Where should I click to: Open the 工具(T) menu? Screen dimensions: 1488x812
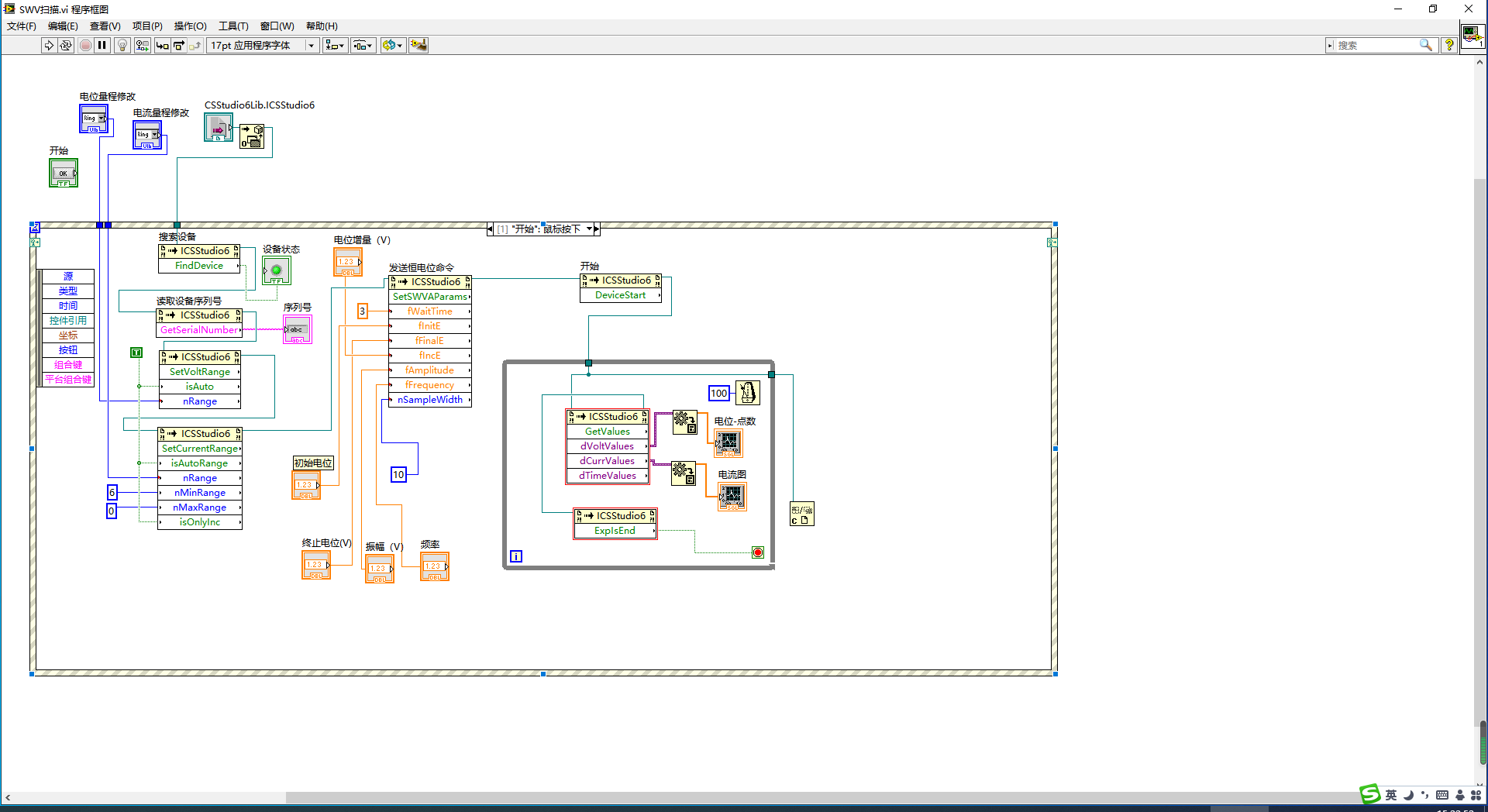[233, 26]
